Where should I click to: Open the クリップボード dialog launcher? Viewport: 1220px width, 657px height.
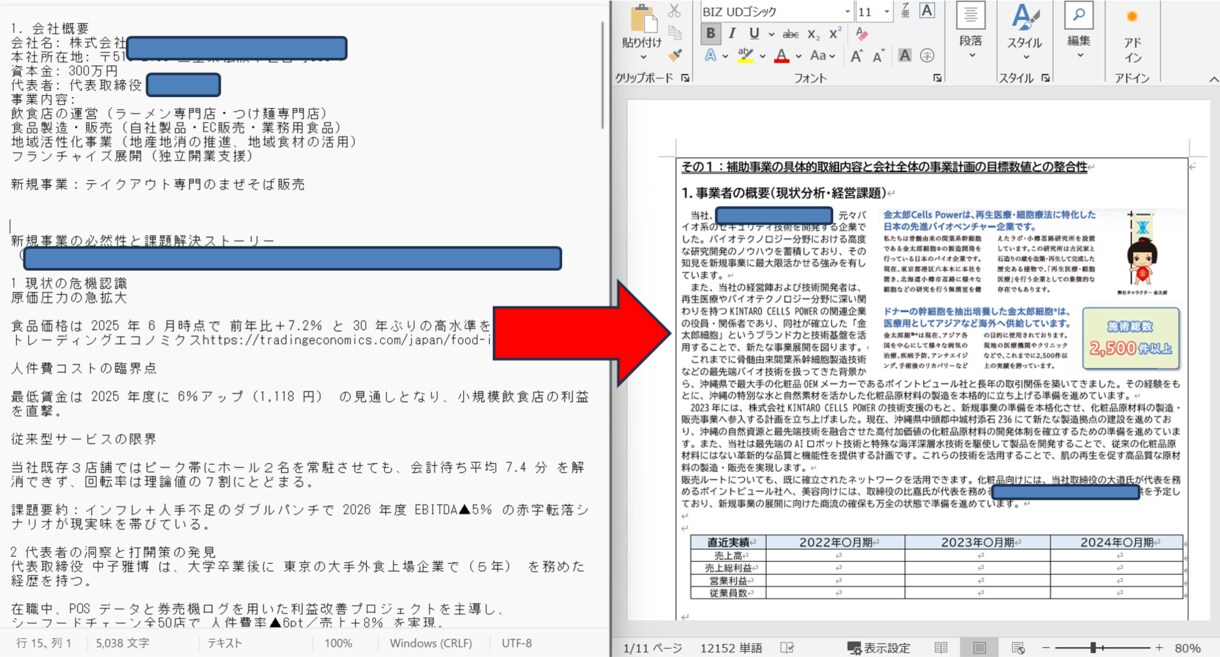click(685, 78)
